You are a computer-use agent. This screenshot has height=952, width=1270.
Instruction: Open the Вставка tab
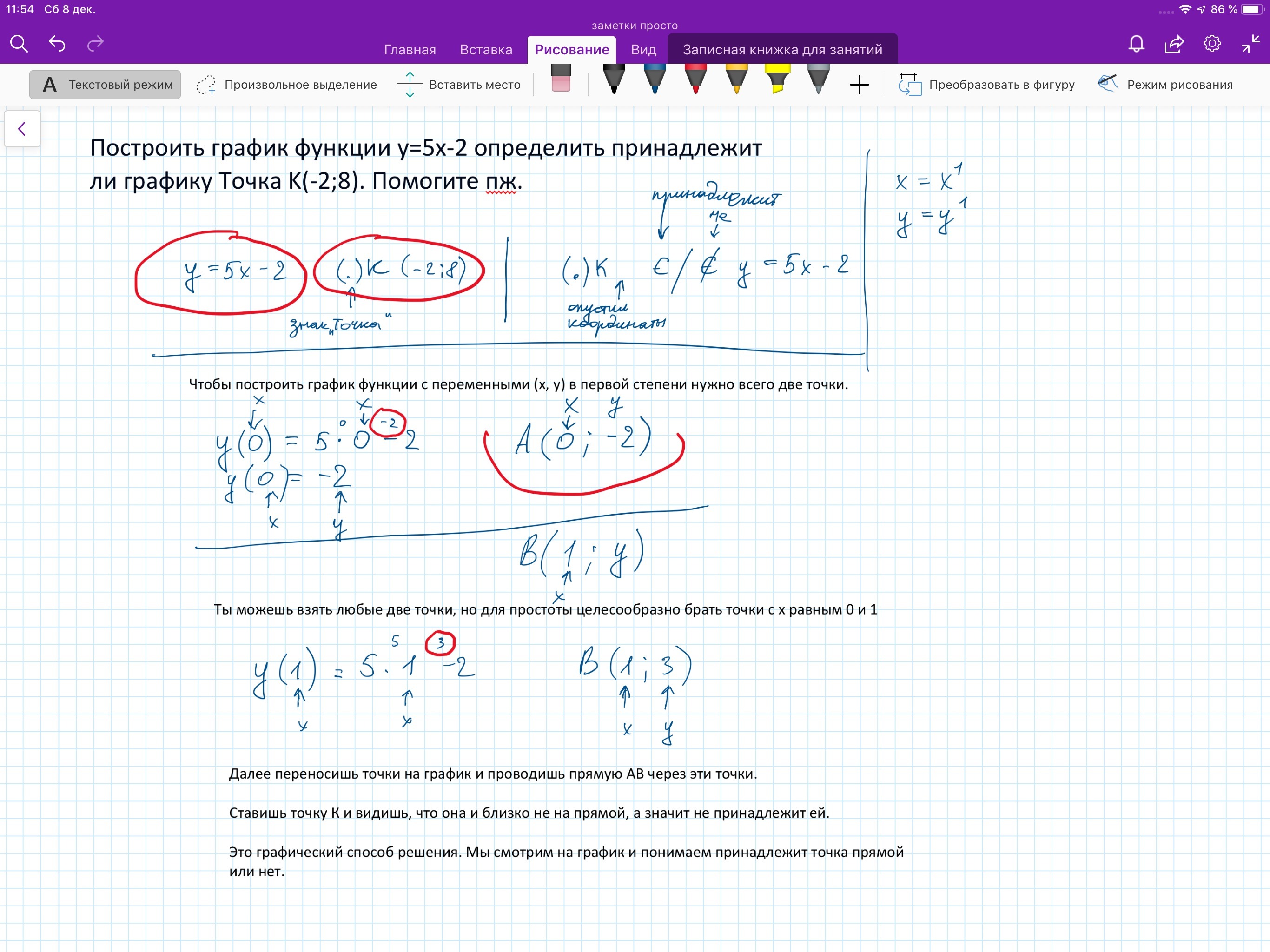(x=486, y=50)
